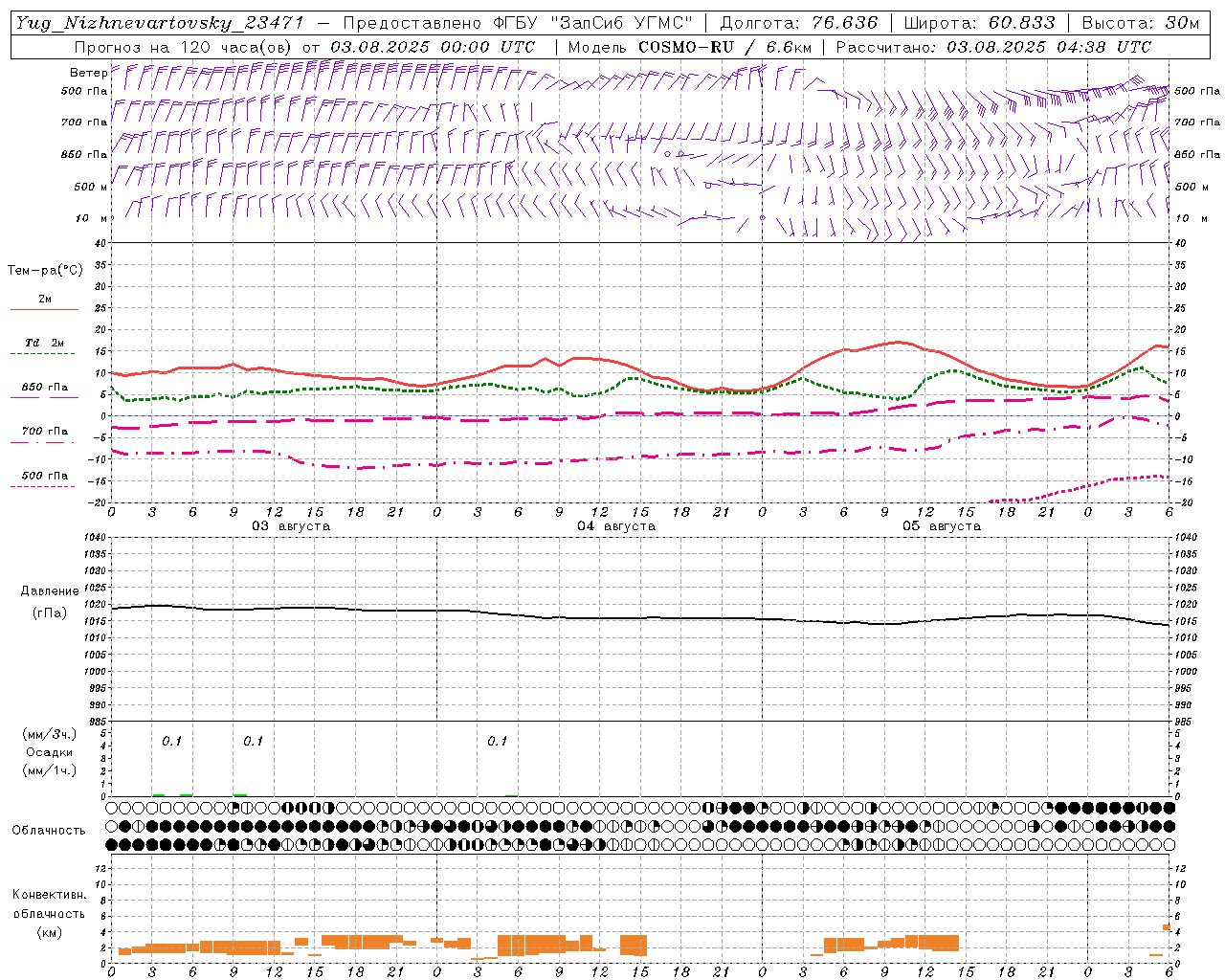The image size is (1225, 980).
Task: Click the Тем-ра(°C) axis label
Action: pyautogui.click(x=45, y=271)
